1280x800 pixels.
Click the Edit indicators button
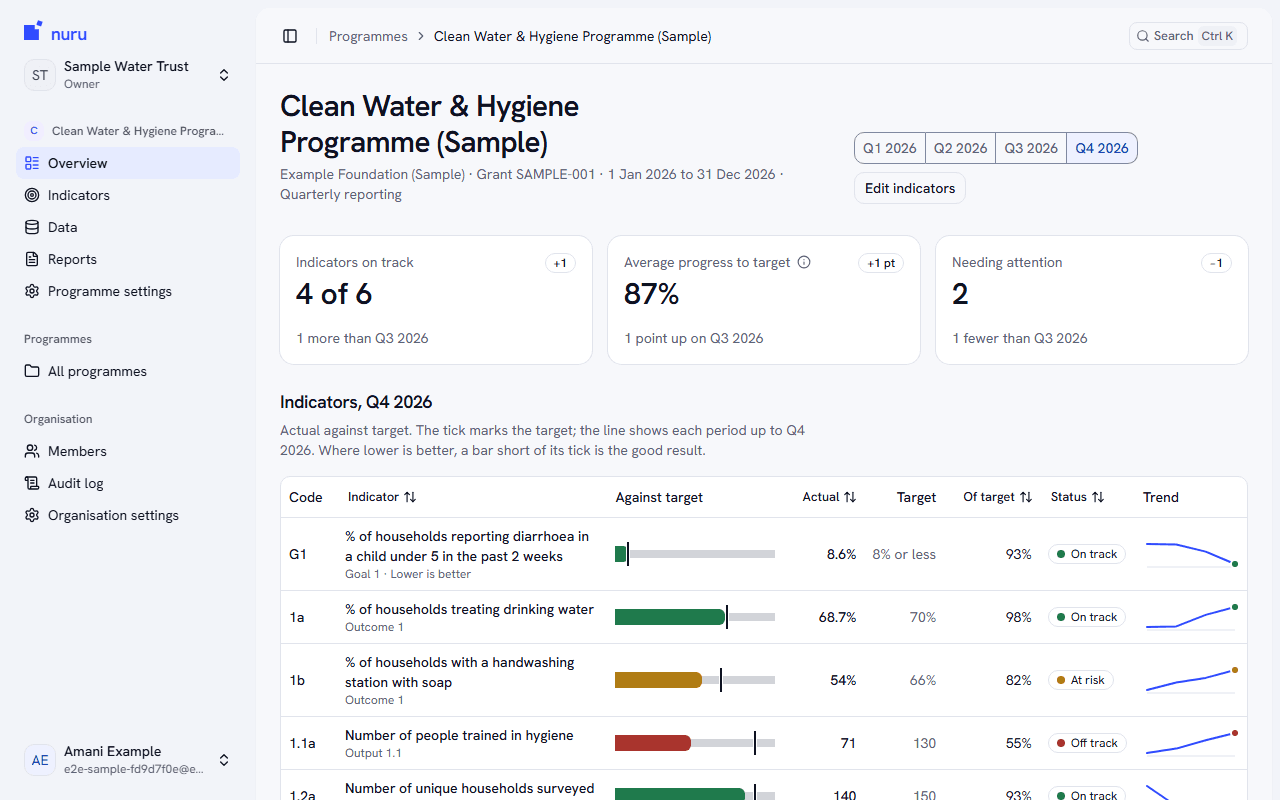pyautogui.click(x=910, y=188)
